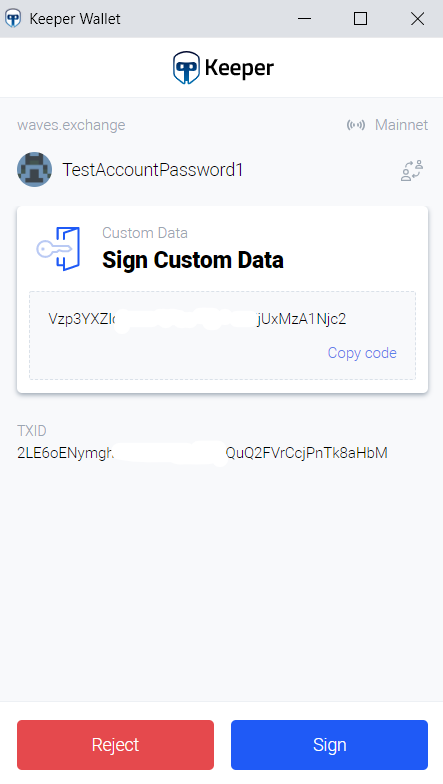Click the TestAccountPassword1 avatar image
The width and height of the screenshot is (443, 784).
[34, 170]
